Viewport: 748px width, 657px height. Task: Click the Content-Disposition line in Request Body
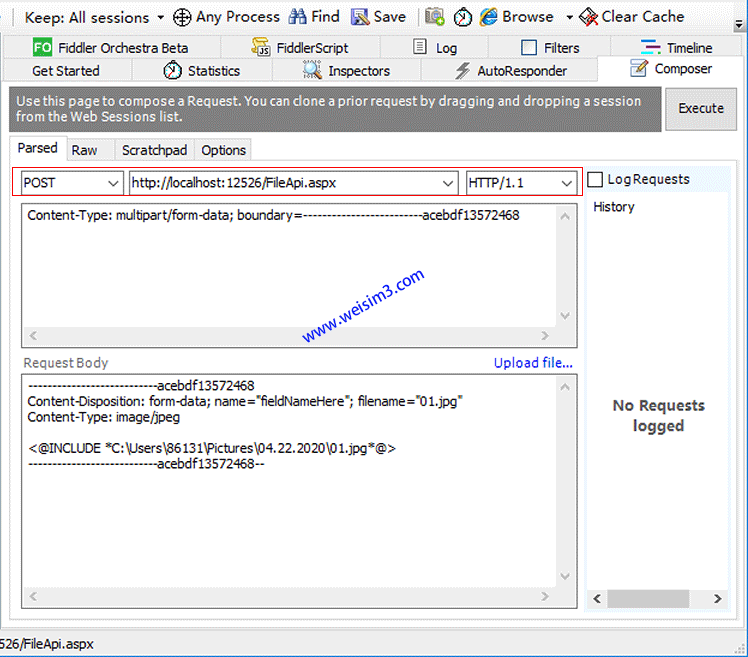coord(245,402)
